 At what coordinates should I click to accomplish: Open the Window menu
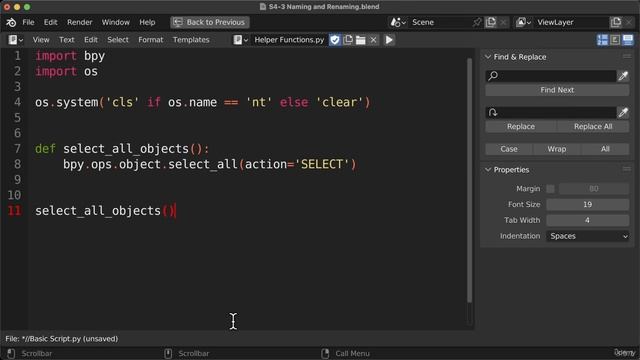[x=116, y=22]
